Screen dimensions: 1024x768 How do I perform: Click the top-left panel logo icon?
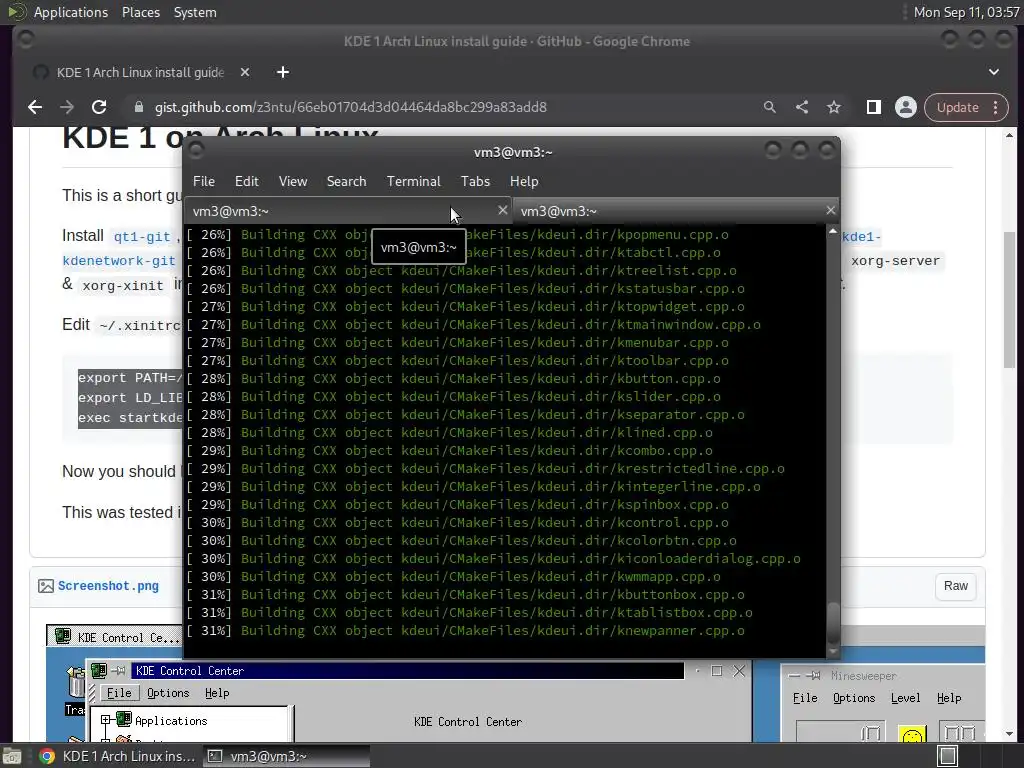[x=14, y=12]
